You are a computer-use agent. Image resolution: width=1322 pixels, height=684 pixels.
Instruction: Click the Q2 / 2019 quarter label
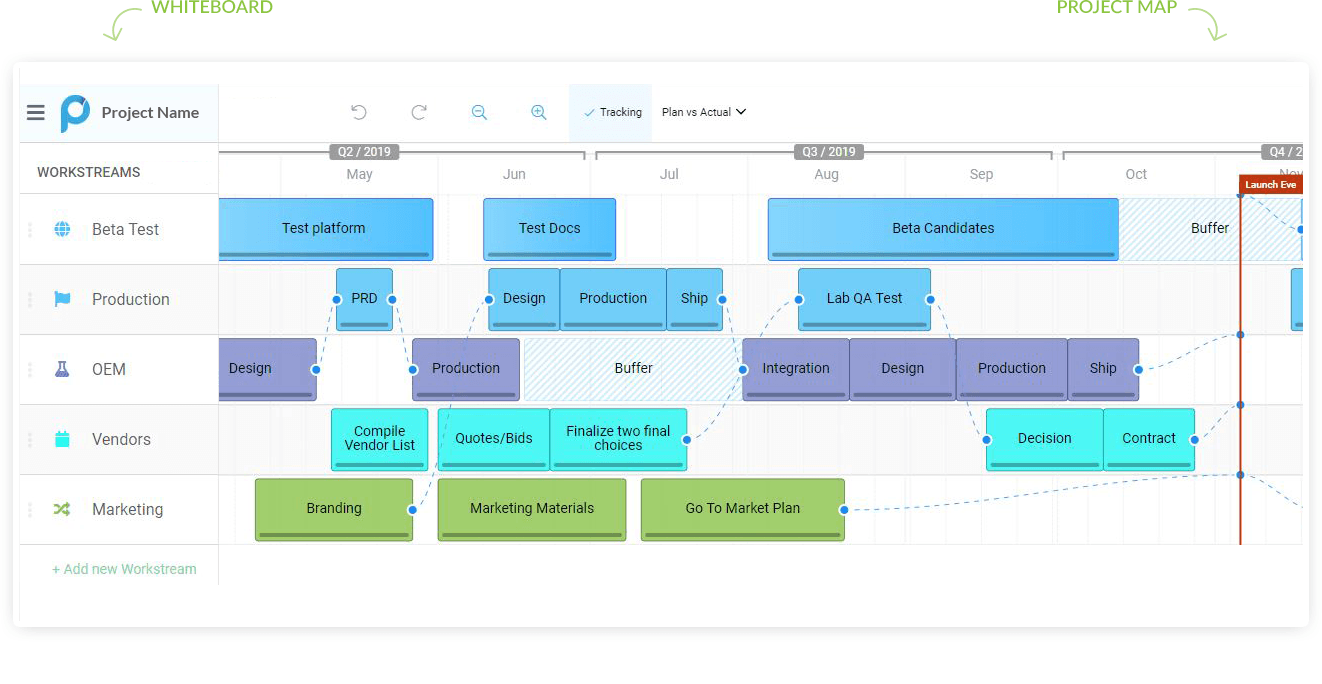pos(364,152)
